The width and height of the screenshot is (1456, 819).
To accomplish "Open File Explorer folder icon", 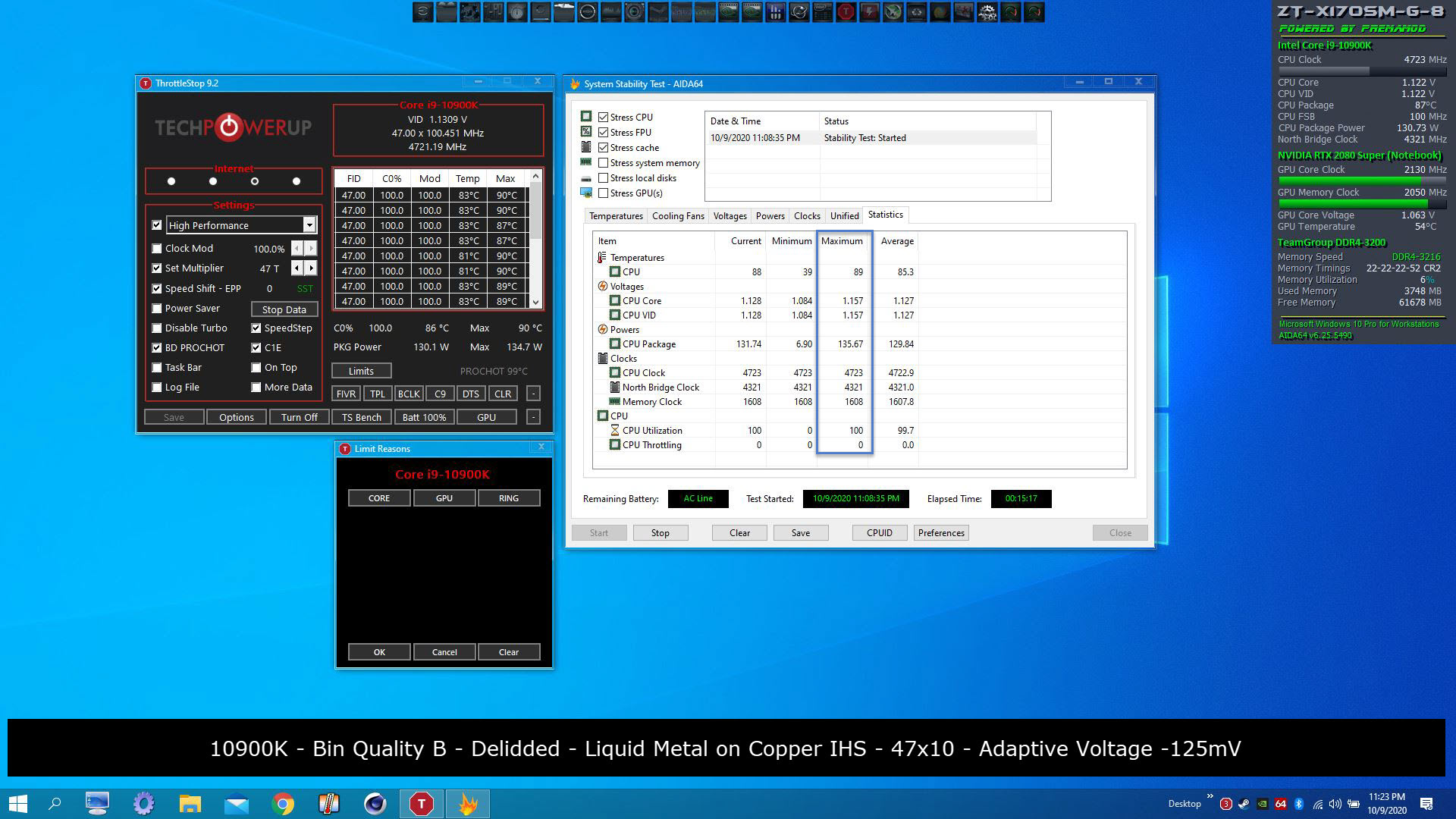I will [x=190, y=803].
